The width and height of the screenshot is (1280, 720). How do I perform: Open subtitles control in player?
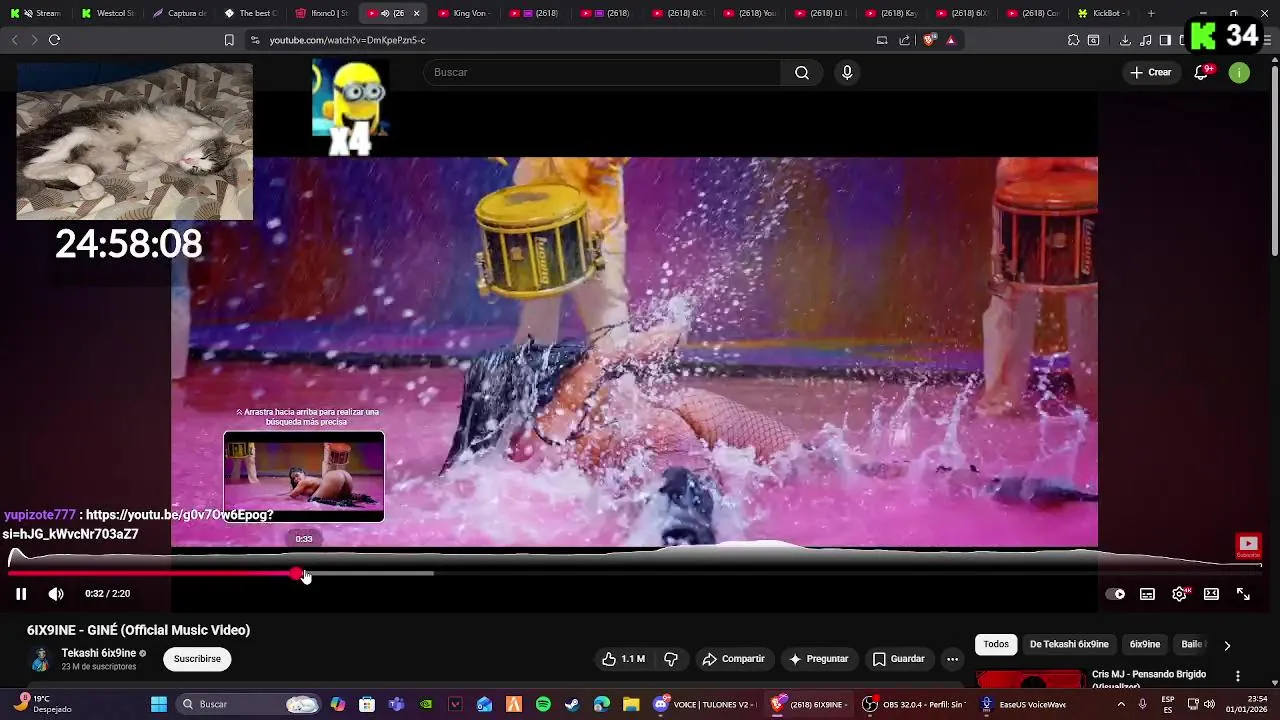point(1147,594)
